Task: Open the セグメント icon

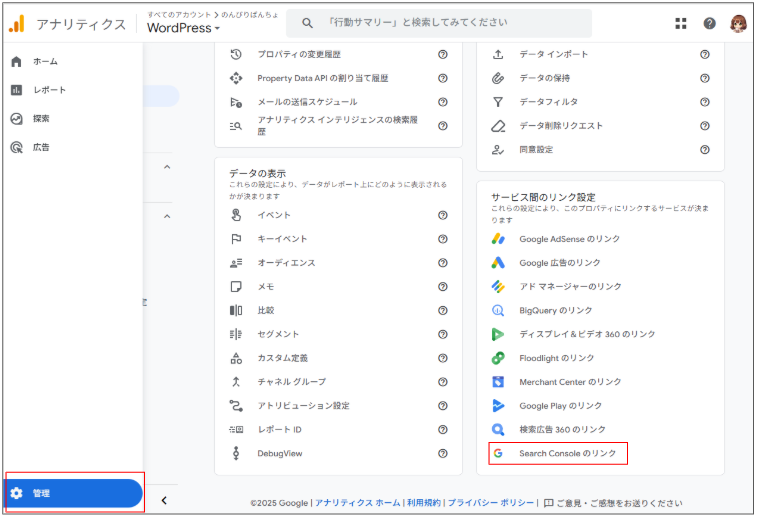Action: [236, 334]
